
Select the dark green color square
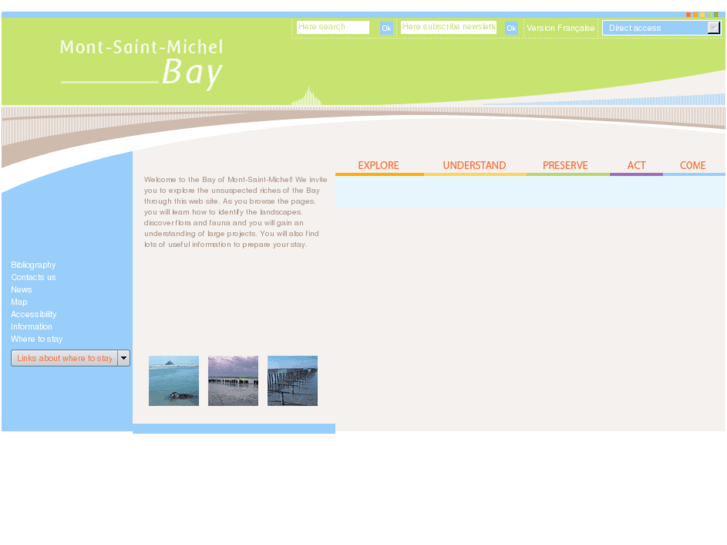pos(716,15)
